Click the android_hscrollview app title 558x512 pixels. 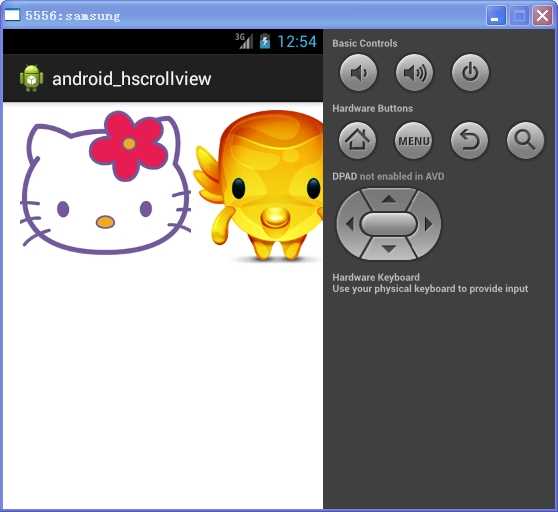pyautogui.click(x=132, y=79)
